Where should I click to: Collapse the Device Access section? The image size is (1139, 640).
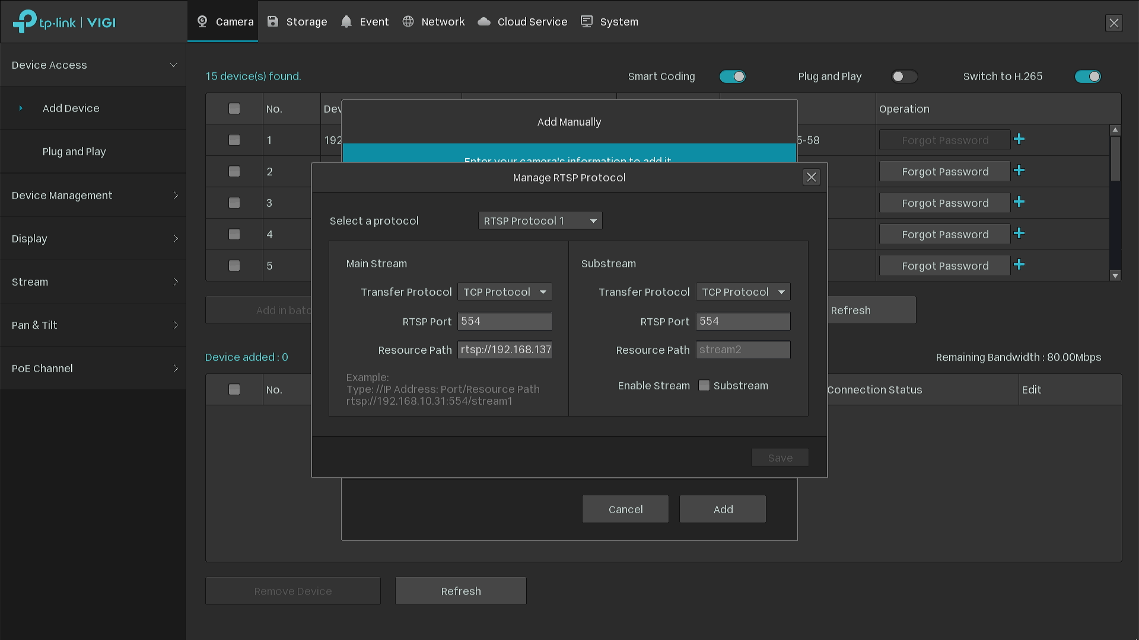coord(93,65)
